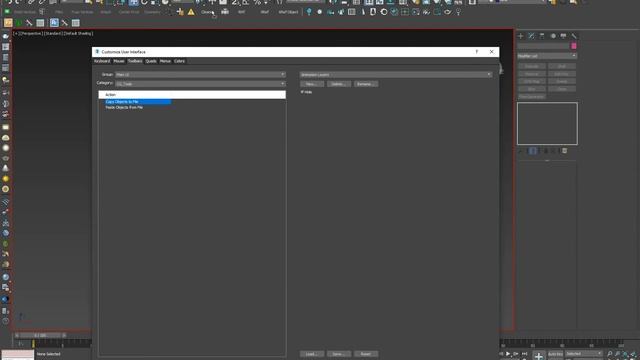Click the Rename... toolbar button

pyautogui.click(x=365, y=84)
